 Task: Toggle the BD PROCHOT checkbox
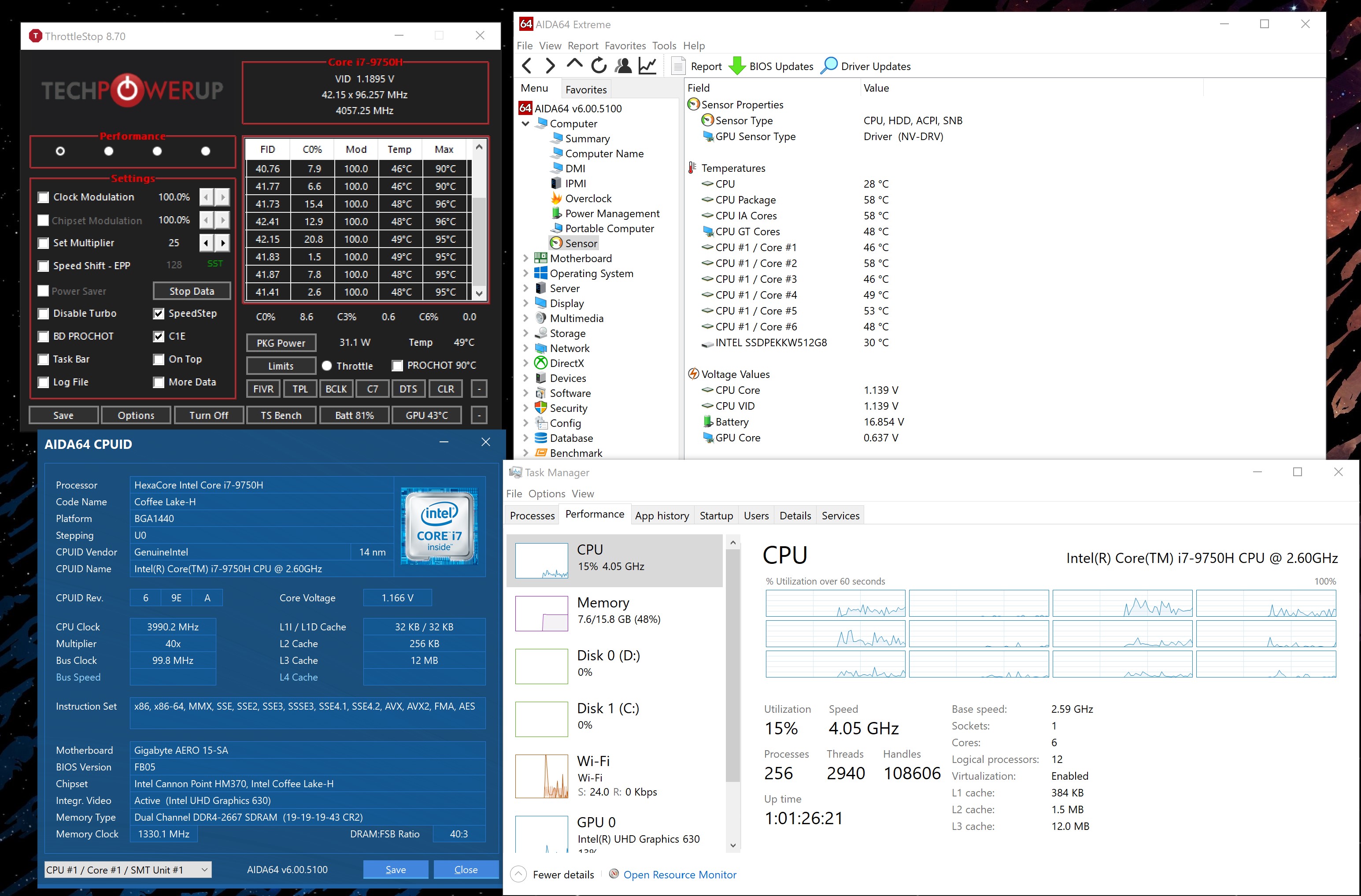[x=43, y=336]
